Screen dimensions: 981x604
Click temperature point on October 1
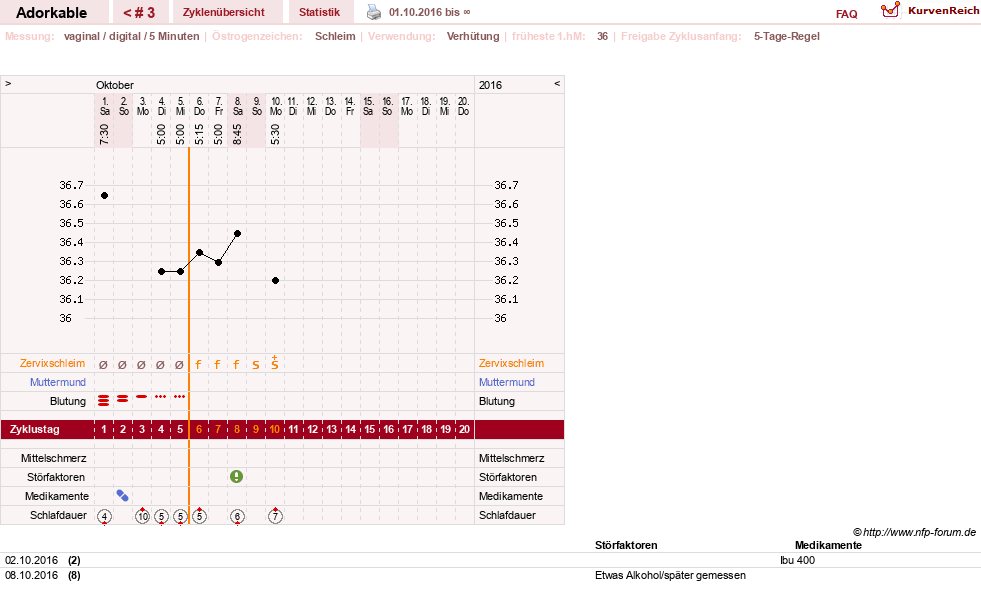pyautogui.click(x=104, y=195)
